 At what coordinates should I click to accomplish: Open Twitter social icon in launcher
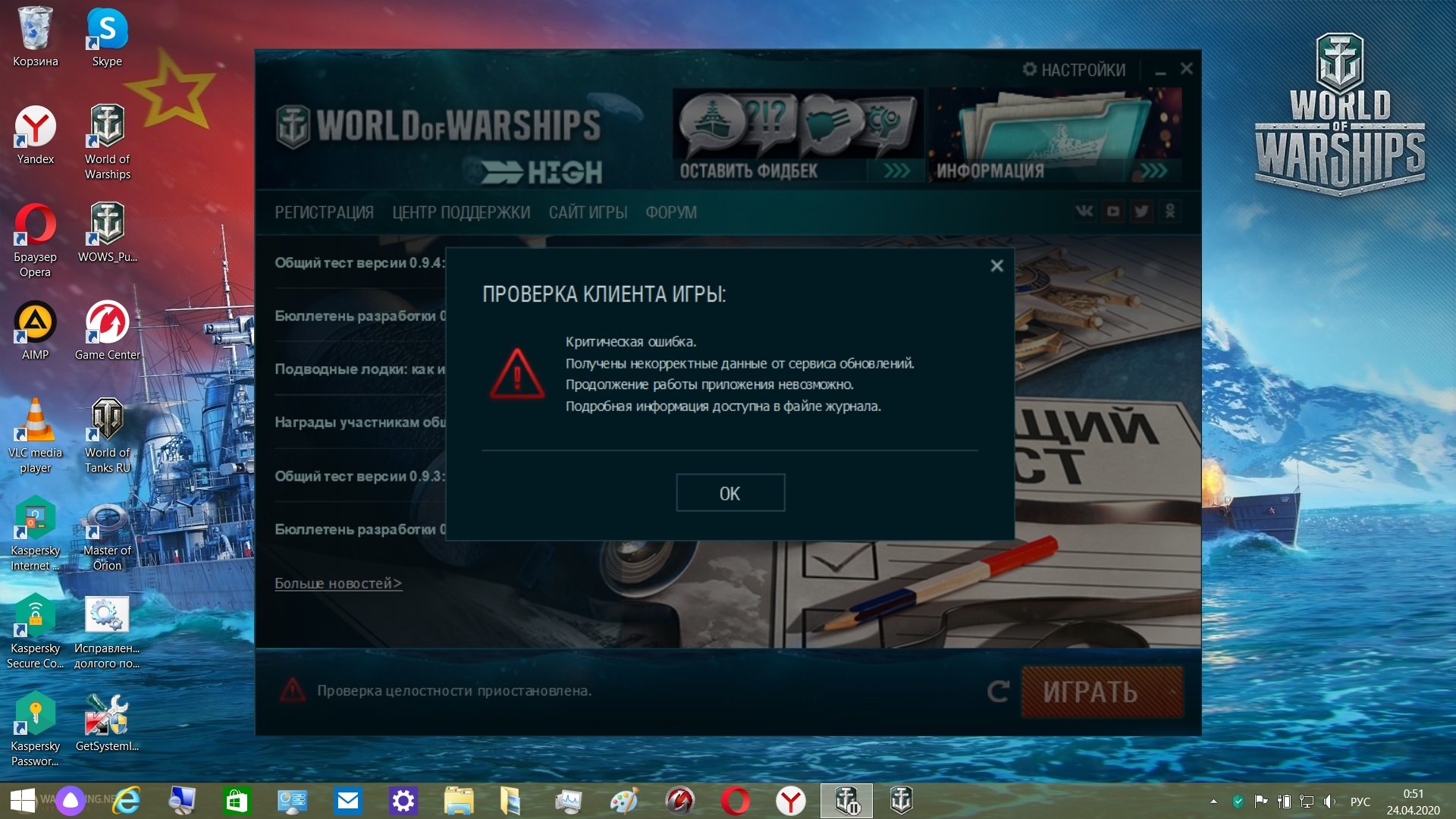[1141, 212]
